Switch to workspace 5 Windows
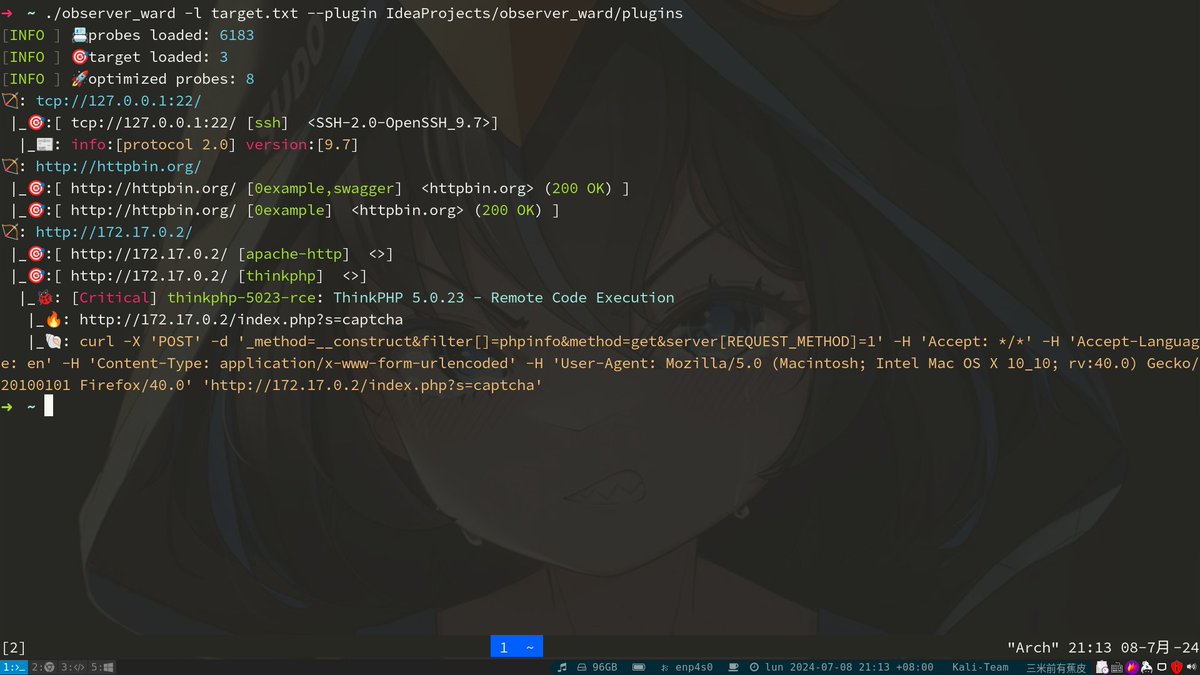 102,667
